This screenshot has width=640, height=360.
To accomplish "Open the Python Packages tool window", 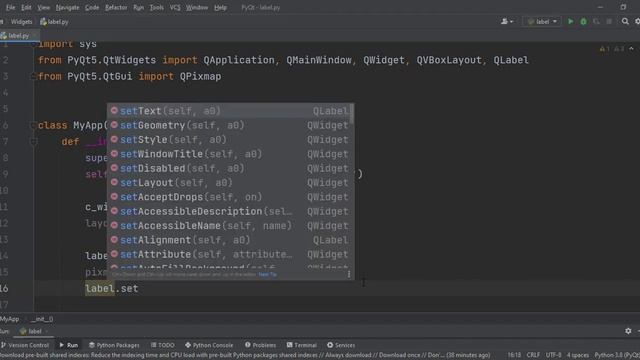I will click(x=114, y=345).
